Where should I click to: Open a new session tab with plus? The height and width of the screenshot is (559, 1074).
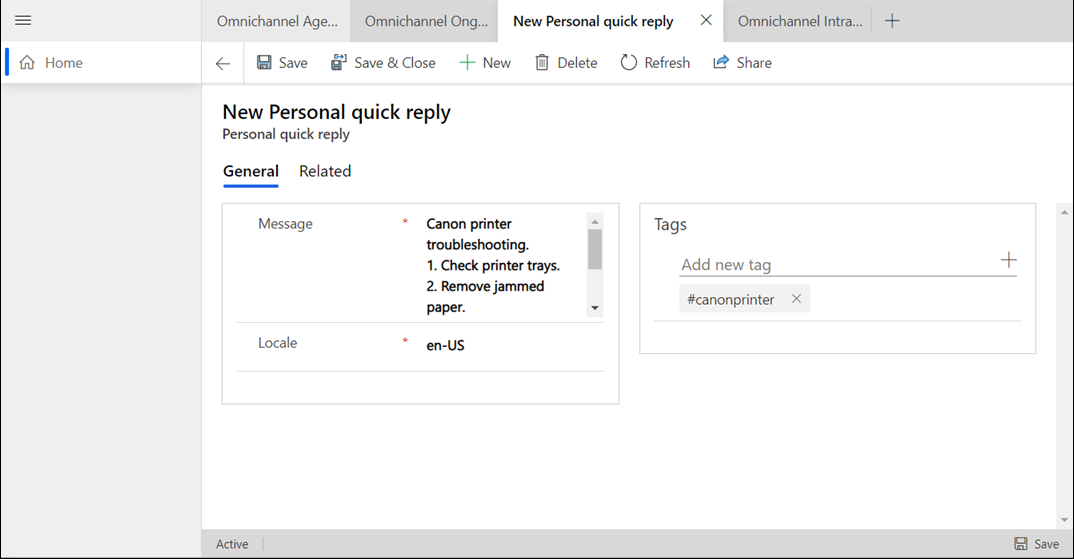click(892, 21)
